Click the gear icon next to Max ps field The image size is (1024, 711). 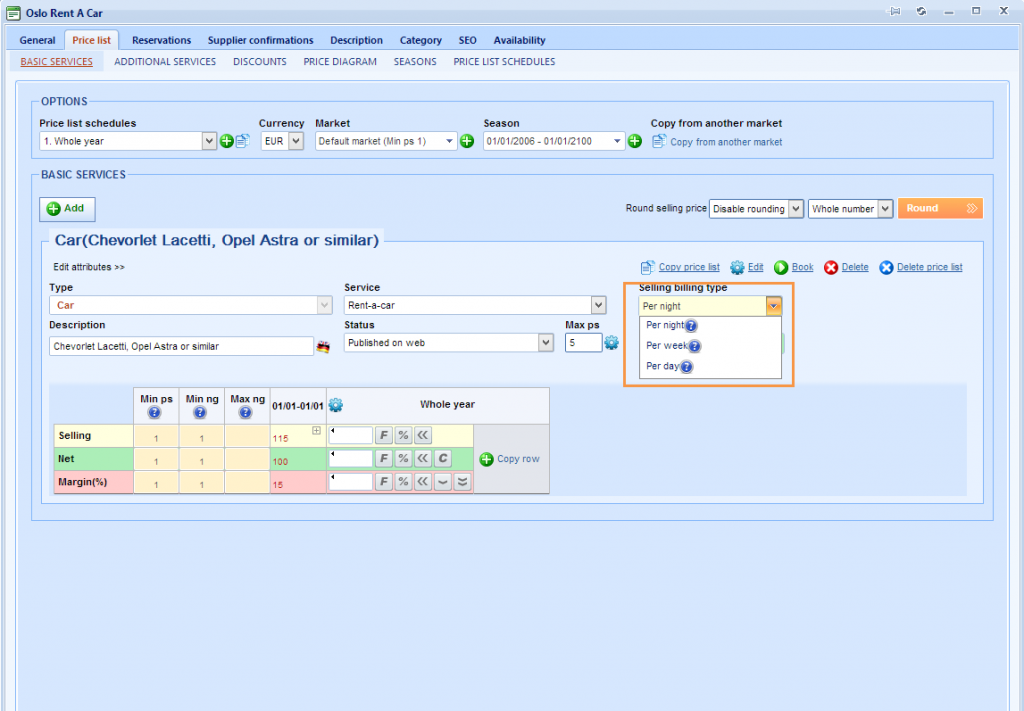point(611,342)
